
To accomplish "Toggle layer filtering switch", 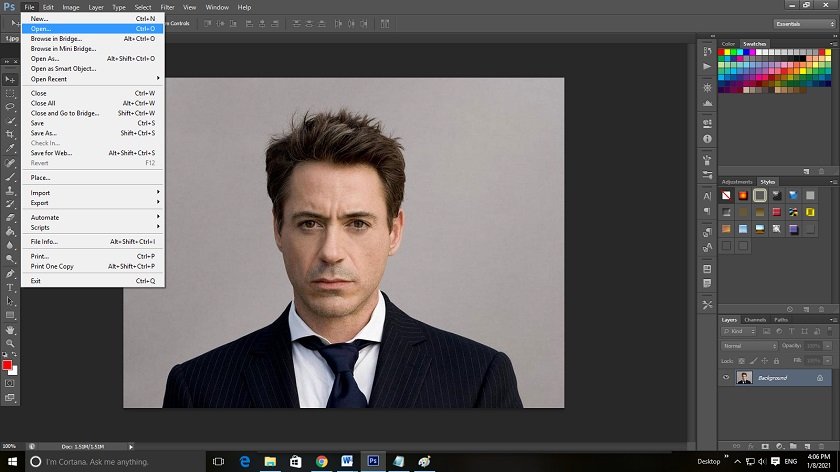I will point(829,331).
